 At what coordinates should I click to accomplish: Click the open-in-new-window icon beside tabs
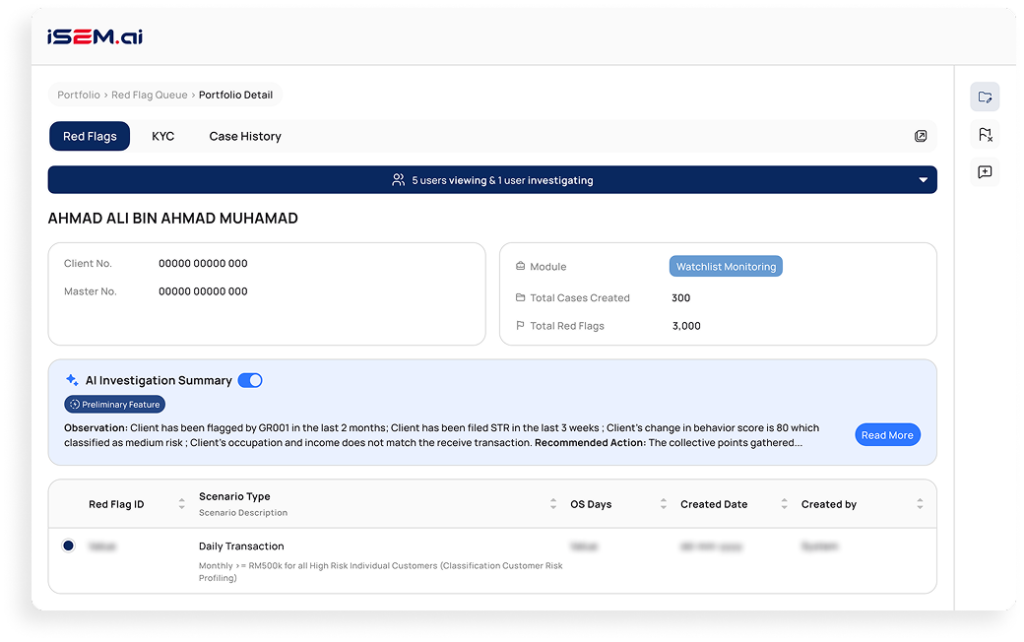[x=921, y=136]
